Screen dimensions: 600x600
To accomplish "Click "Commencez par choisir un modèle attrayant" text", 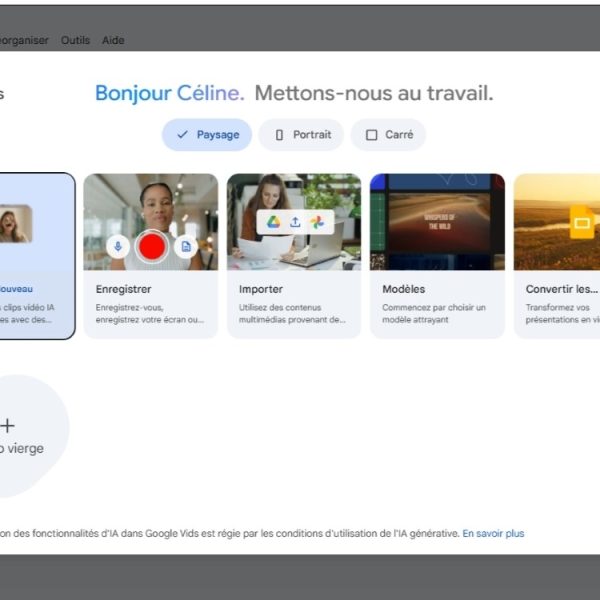I will click(x=434, y=313).
